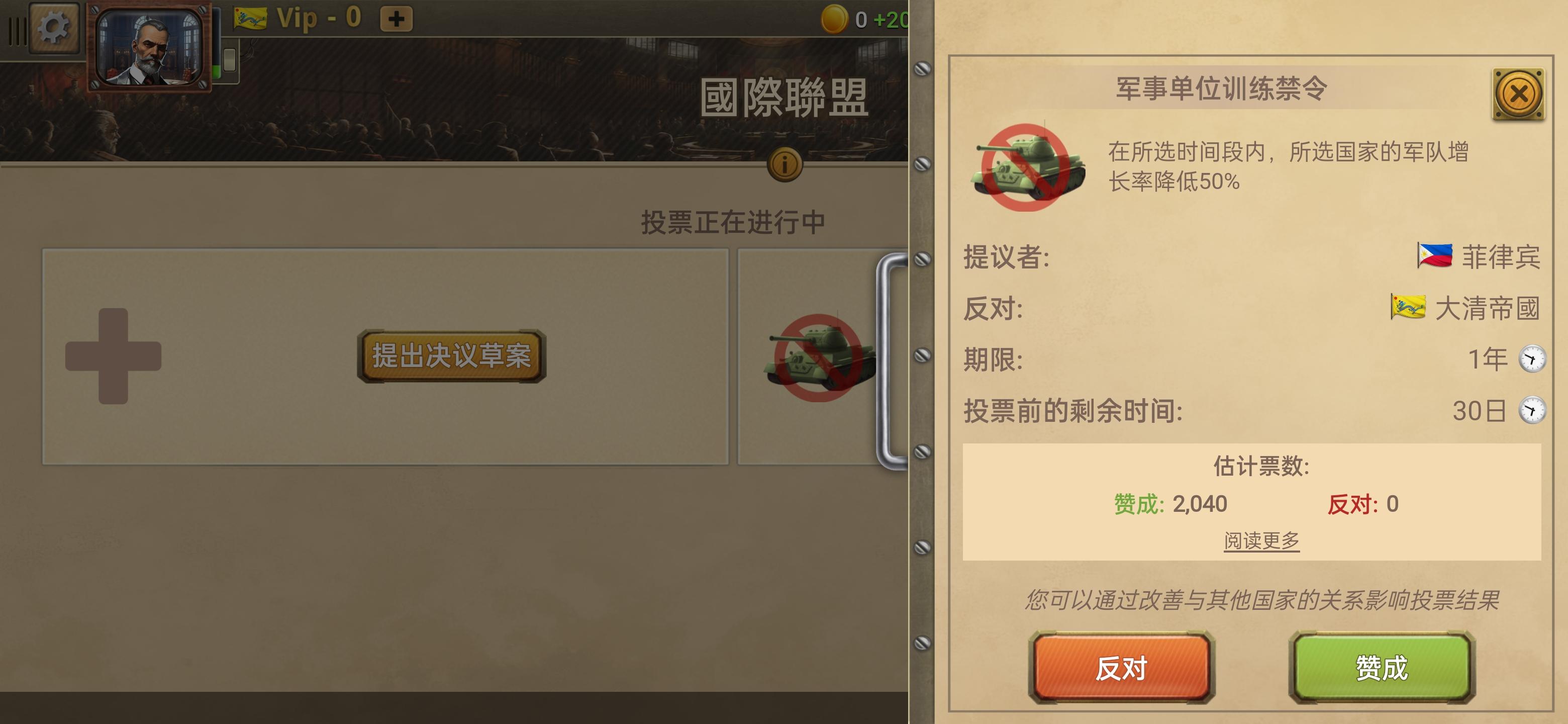This screenshot has width=1568, height=724.
Task: Click the large plus sign for new proposal
Action: [113, 355]
